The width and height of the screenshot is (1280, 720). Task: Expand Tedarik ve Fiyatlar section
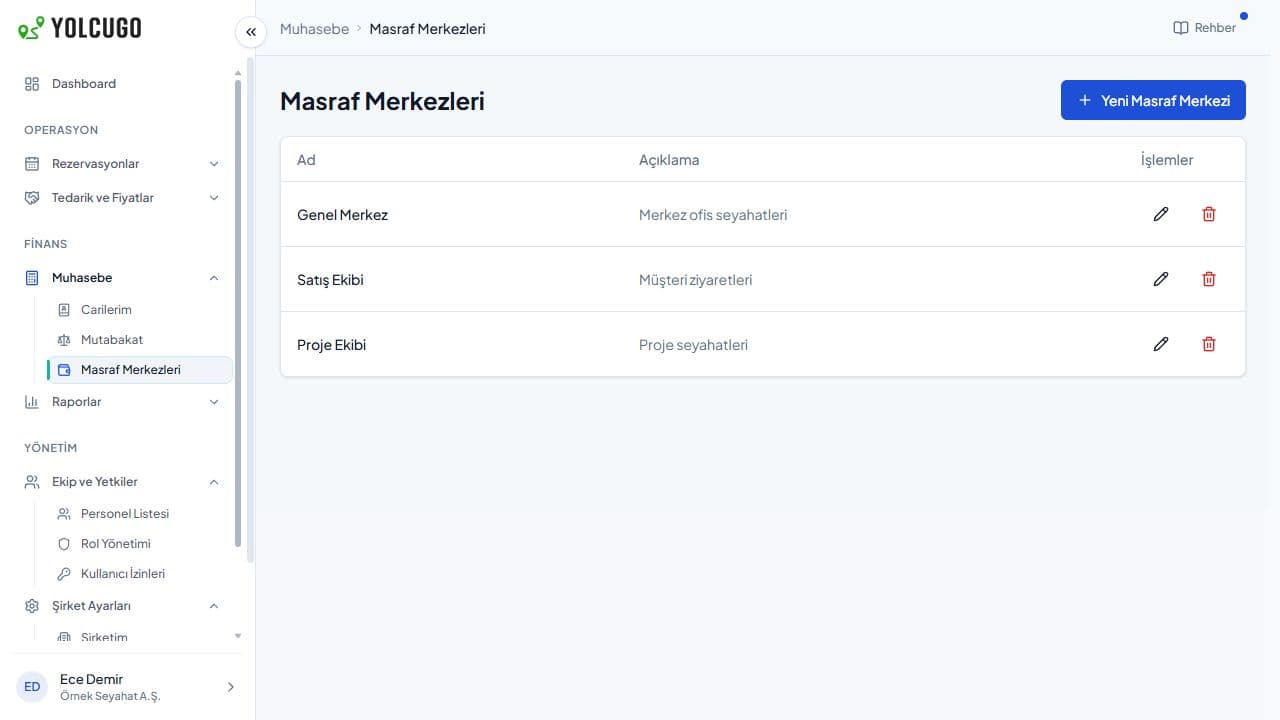[122, 198]
